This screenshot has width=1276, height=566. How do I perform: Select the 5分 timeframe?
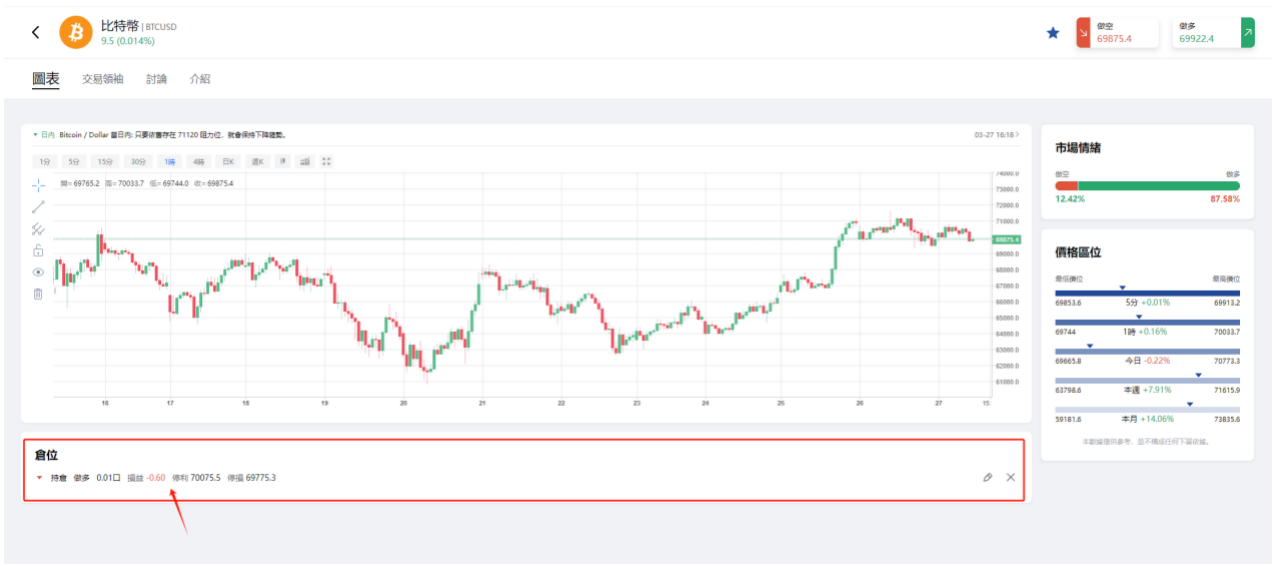point(74,161)
